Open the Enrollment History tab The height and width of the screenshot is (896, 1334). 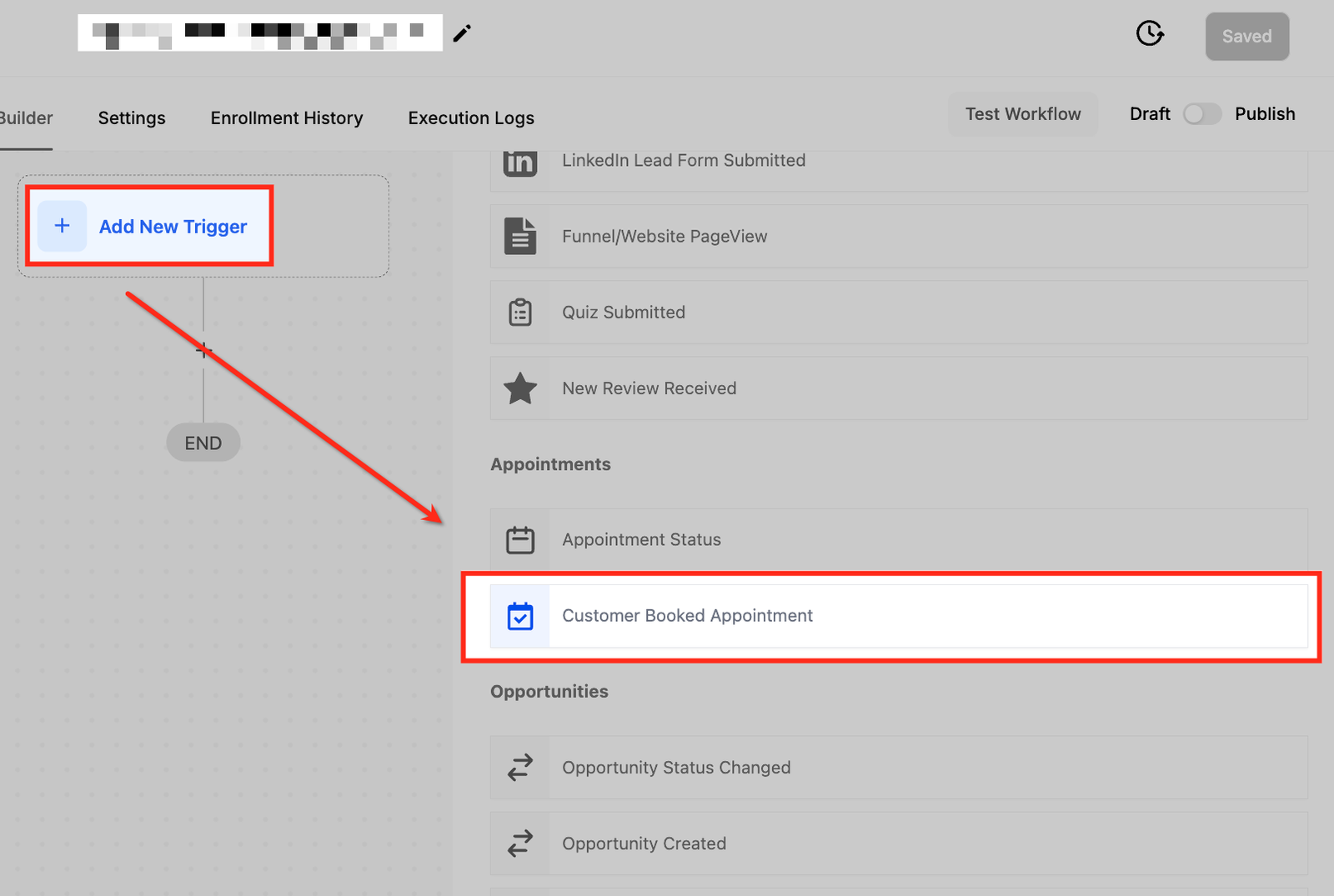287,118
